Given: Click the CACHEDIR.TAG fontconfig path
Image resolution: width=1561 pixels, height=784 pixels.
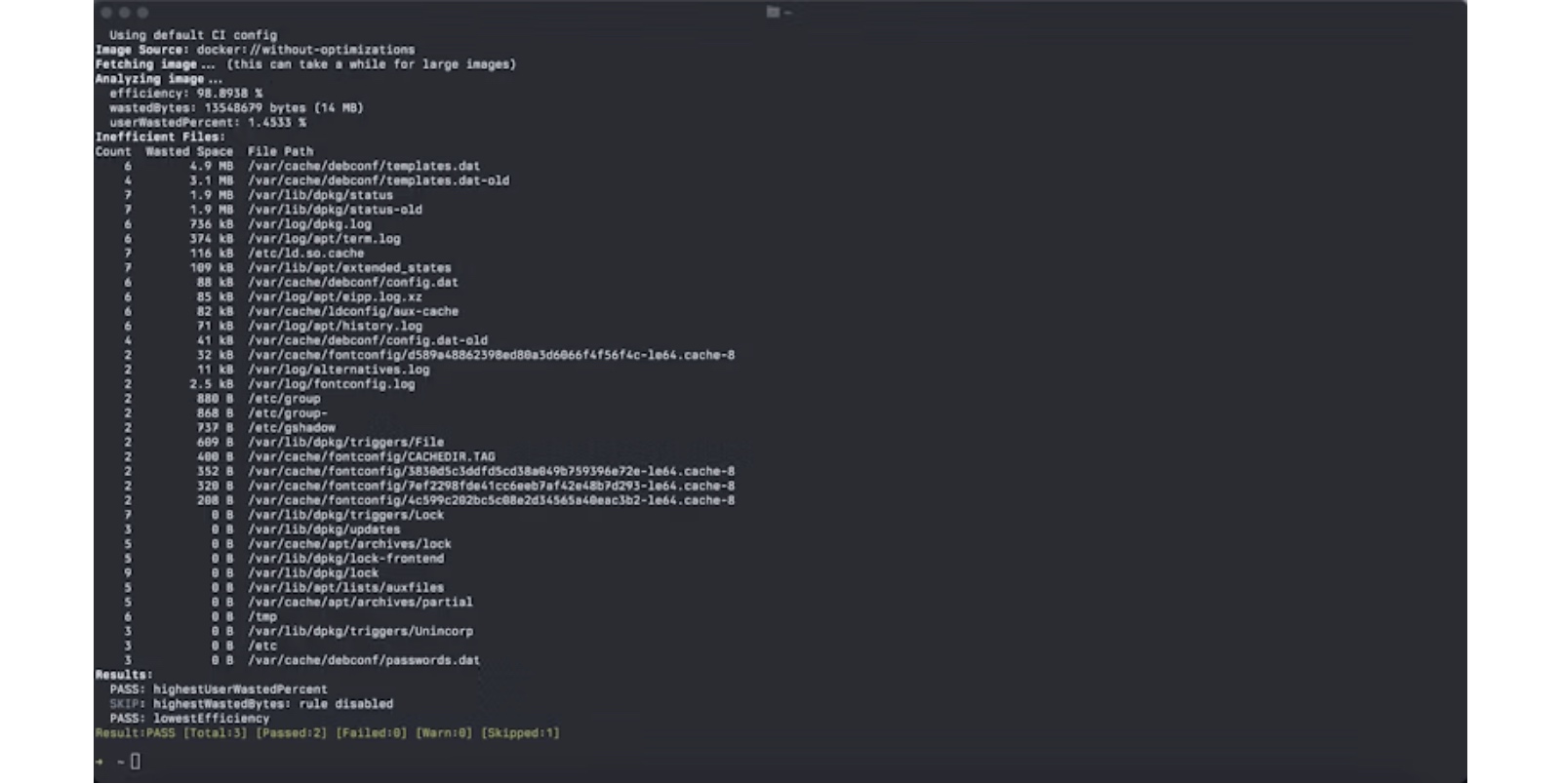Looking at the screenshot, I should click(371, 456).
